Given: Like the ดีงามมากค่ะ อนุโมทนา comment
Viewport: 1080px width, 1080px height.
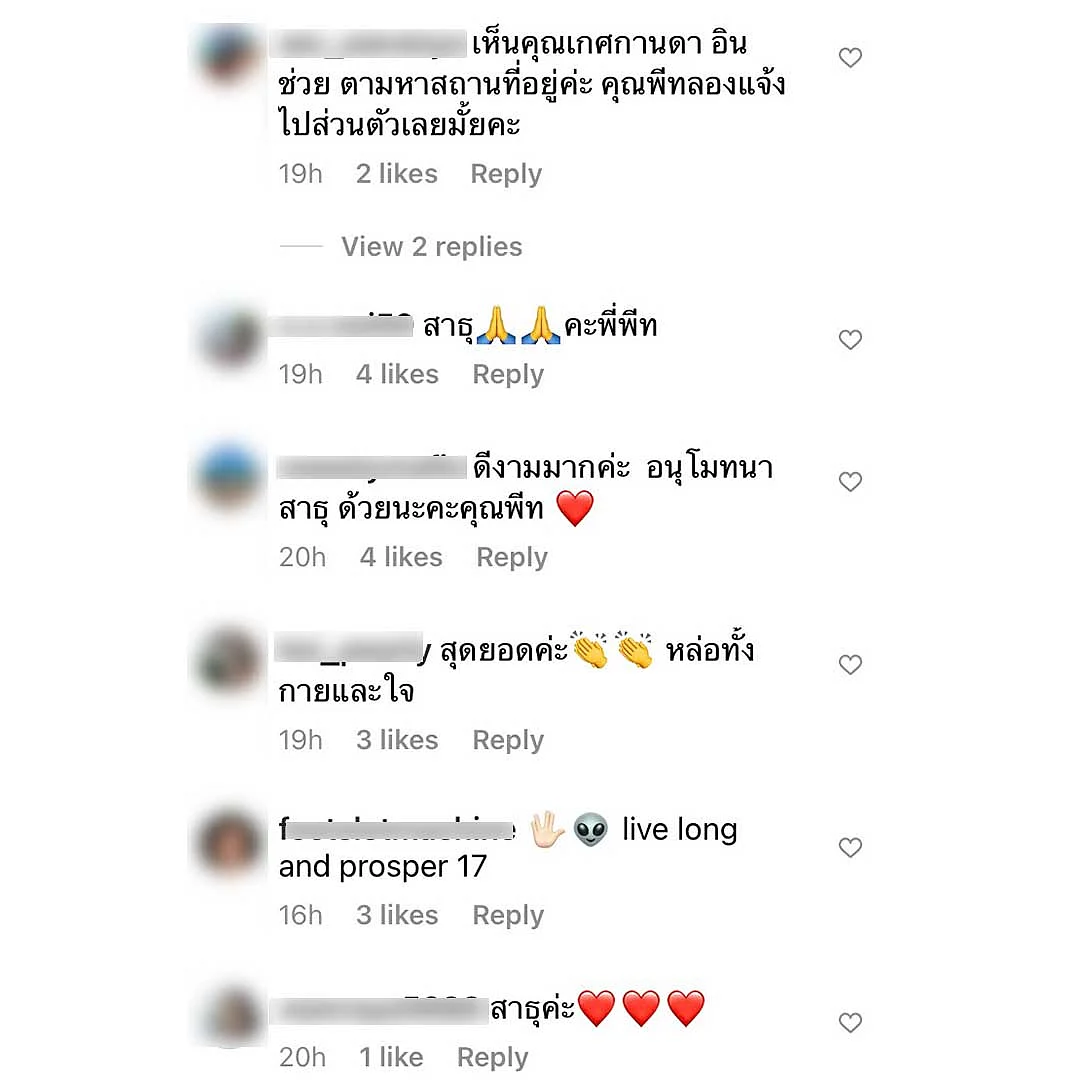Looking at the screenshot, I should (x=850, y=481).
